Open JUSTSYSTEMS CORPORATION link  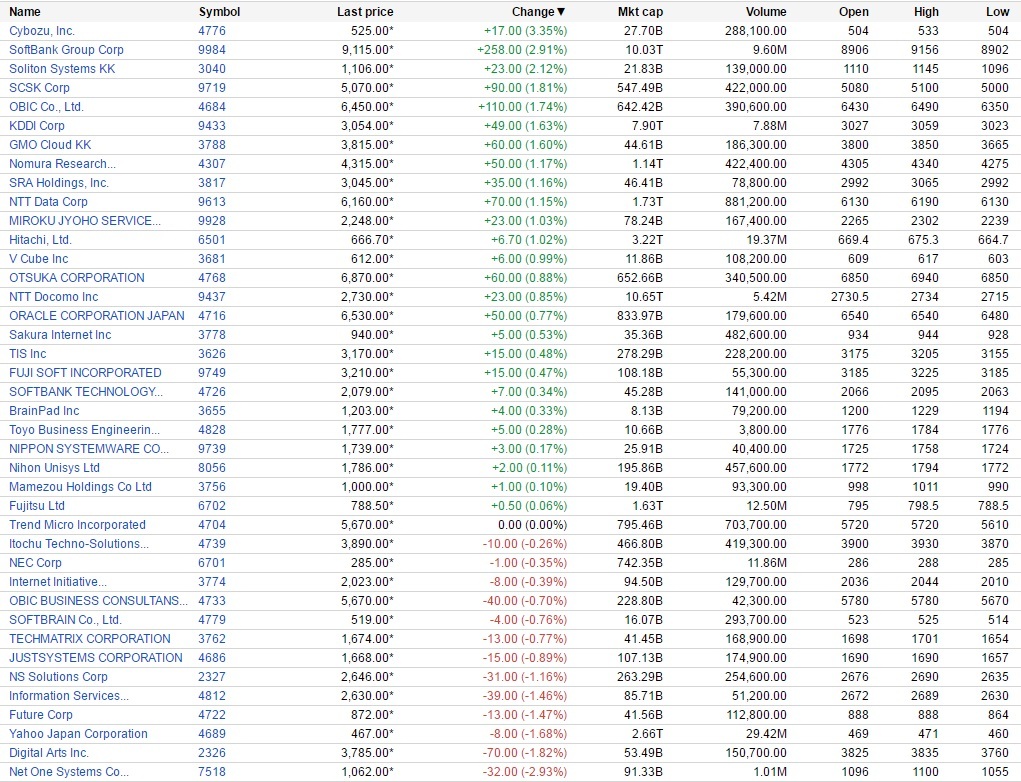[x=96, y=658]
